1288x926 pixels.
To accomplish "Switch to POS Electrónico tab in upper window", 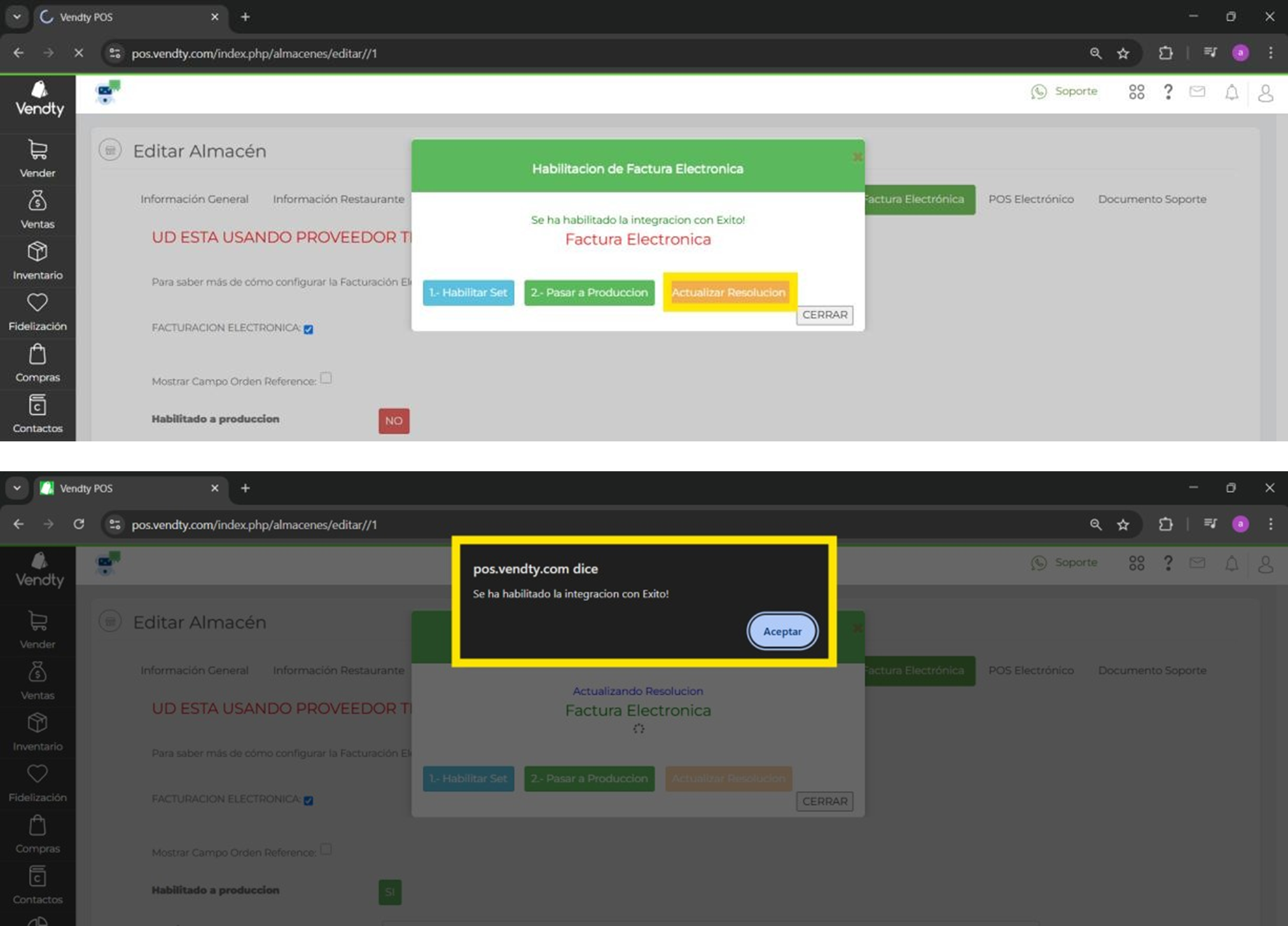I will coord(1030,199).
